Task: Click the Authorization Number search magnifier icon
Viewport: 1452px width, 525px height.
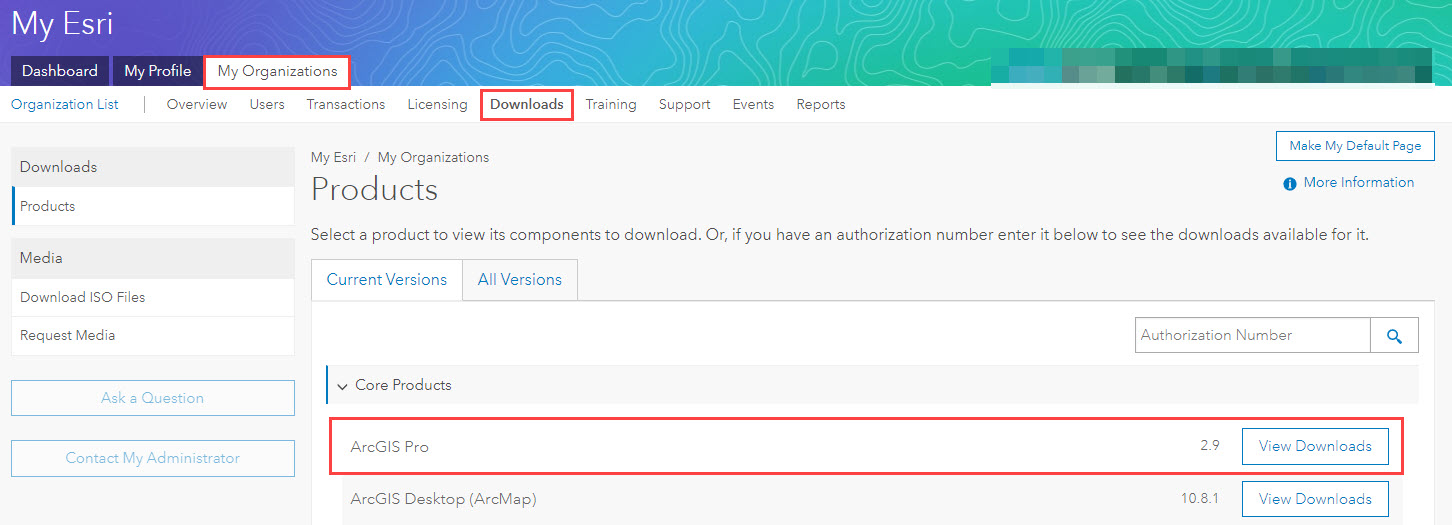Action: [1394, 336]
